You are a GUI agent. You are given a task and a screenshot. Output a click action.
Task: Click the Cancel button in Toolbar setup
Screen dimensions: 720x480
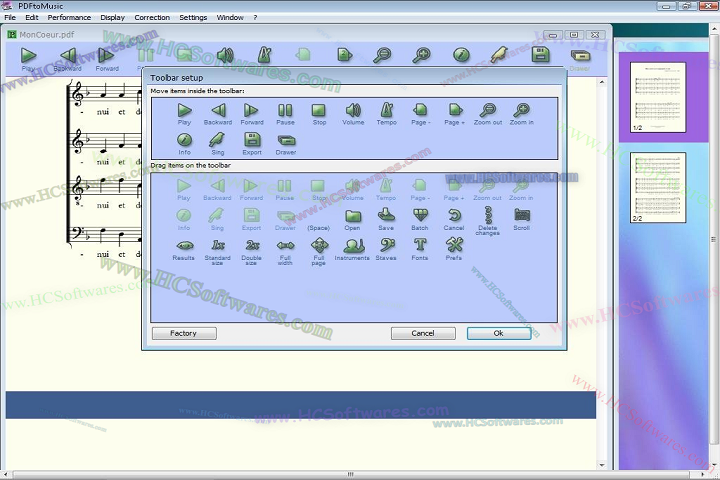423,333
